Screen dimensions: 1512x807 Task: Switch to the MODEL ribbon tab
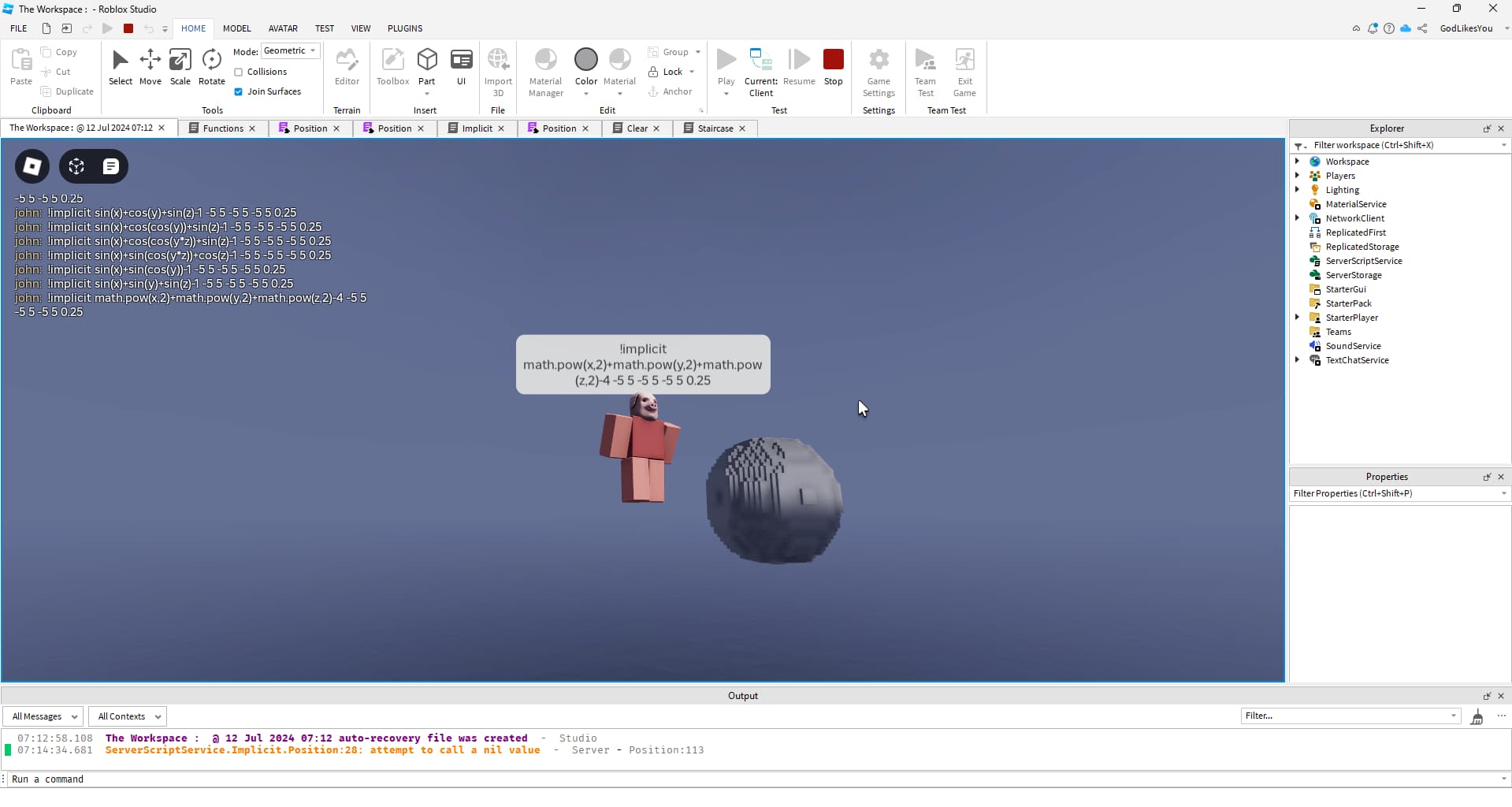[236, 28]
